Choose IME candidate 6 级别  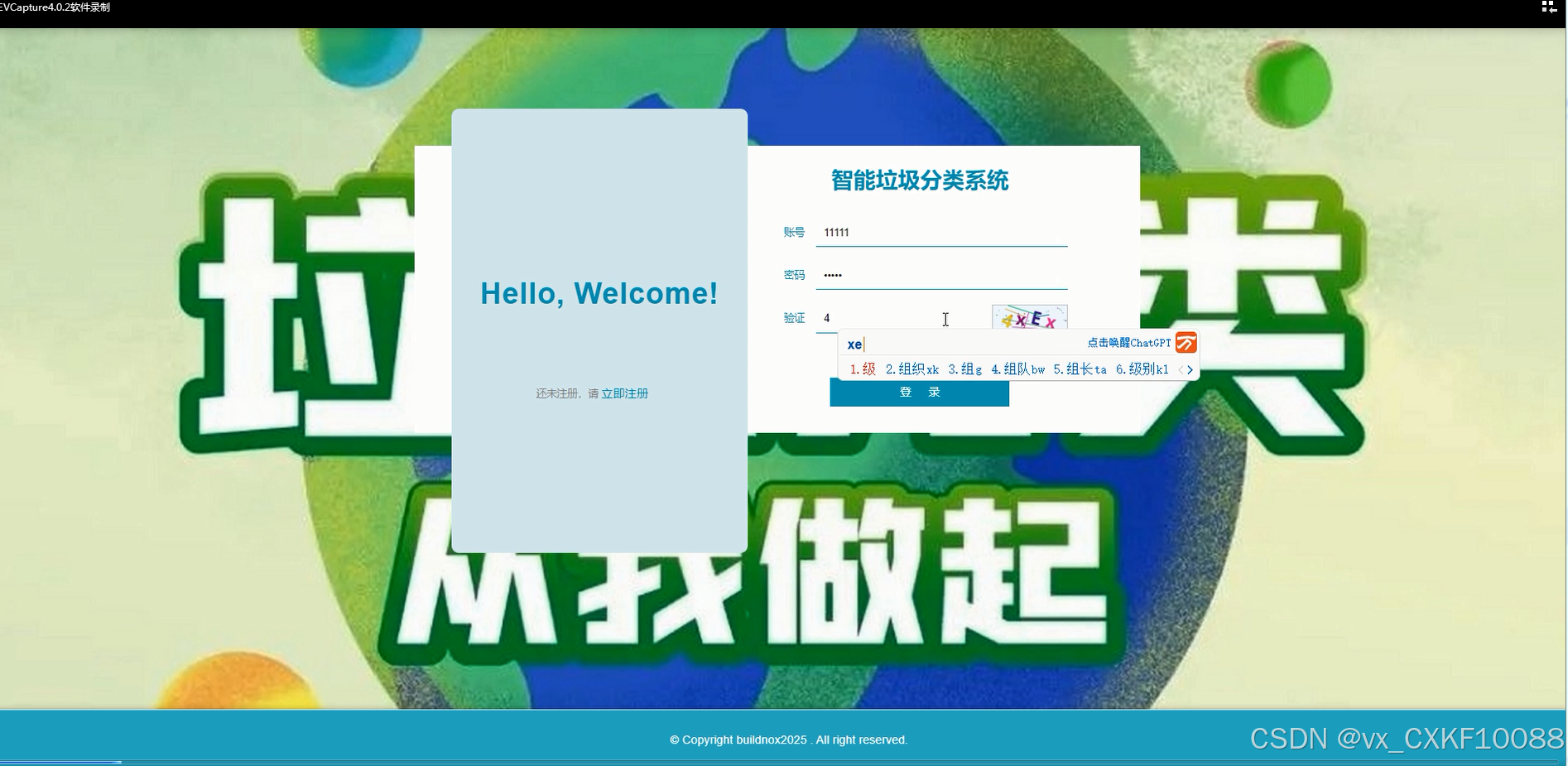1142,369
